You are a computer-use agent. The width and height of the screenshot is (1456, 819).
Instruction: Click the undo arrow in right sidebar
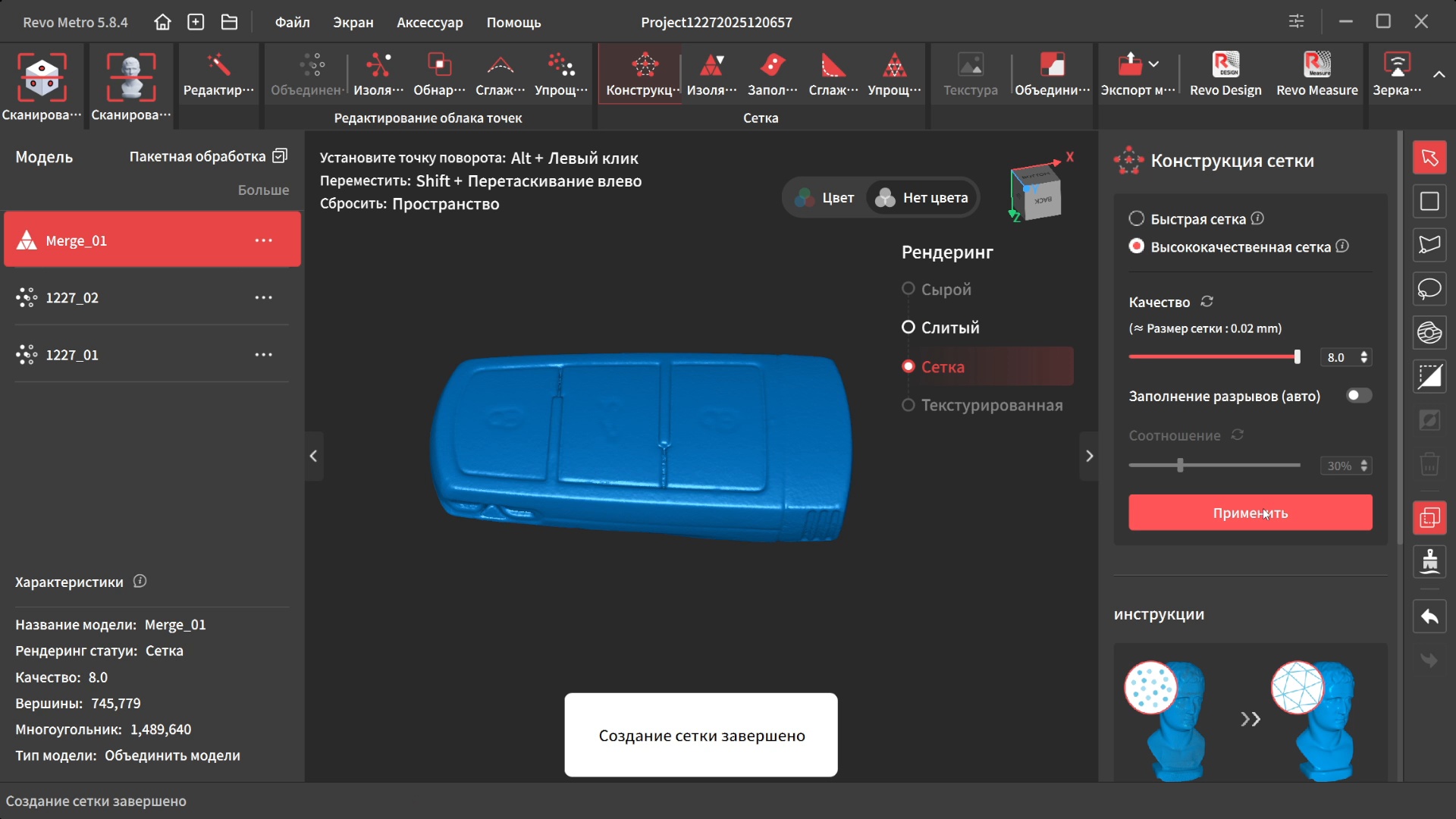(x=1429, y=617)
